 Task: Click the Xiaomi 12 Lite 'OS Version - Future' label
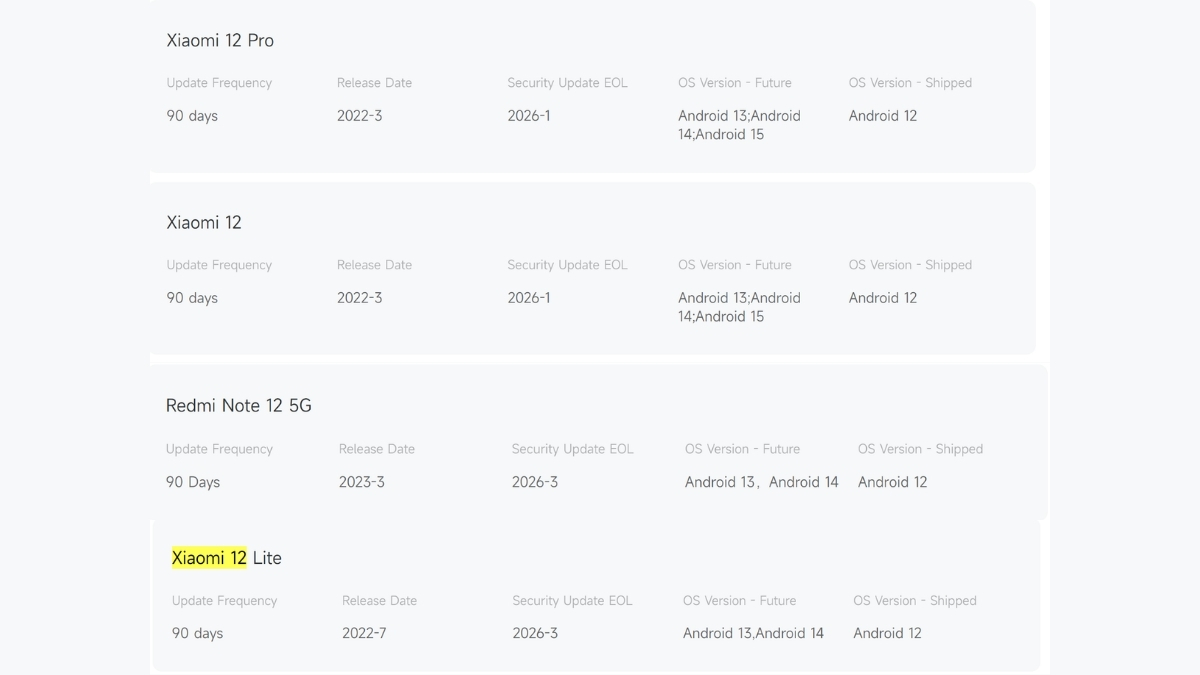tap(739, 601)
